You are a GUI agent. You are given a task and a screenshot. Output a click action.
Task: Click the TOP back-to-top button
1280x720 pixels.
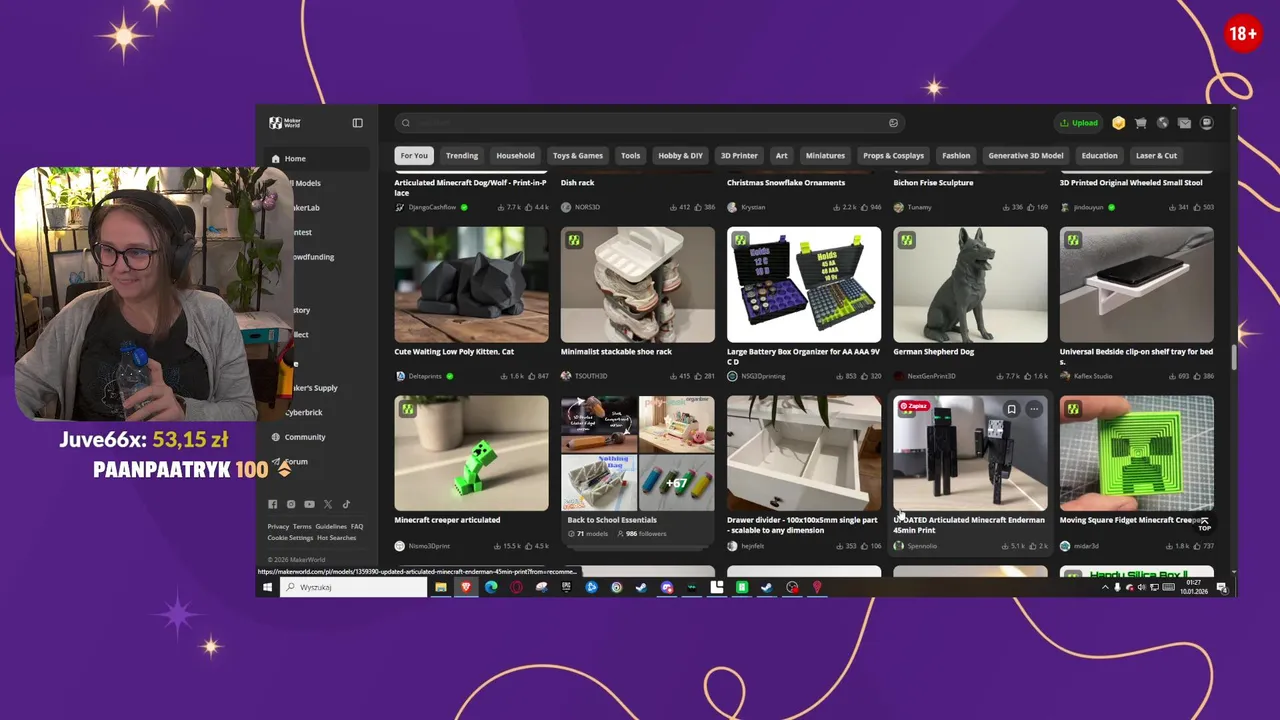pos(1204,524)
